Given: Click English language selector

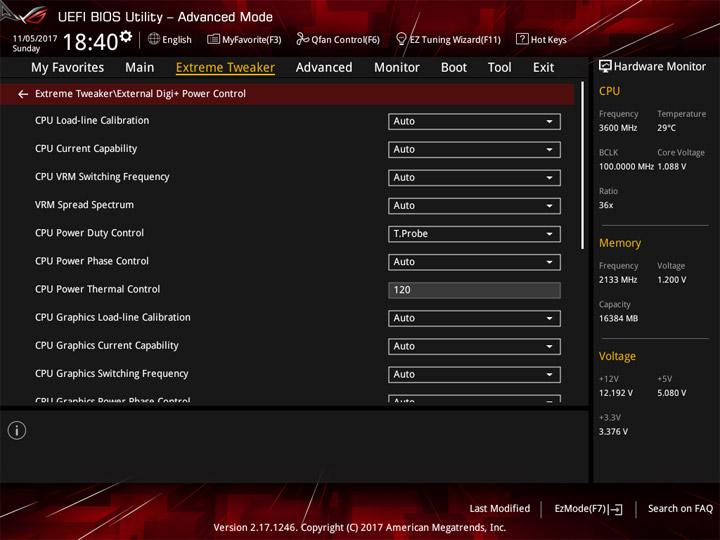Looking at the screenshot, I should click(x=176, y=40).
